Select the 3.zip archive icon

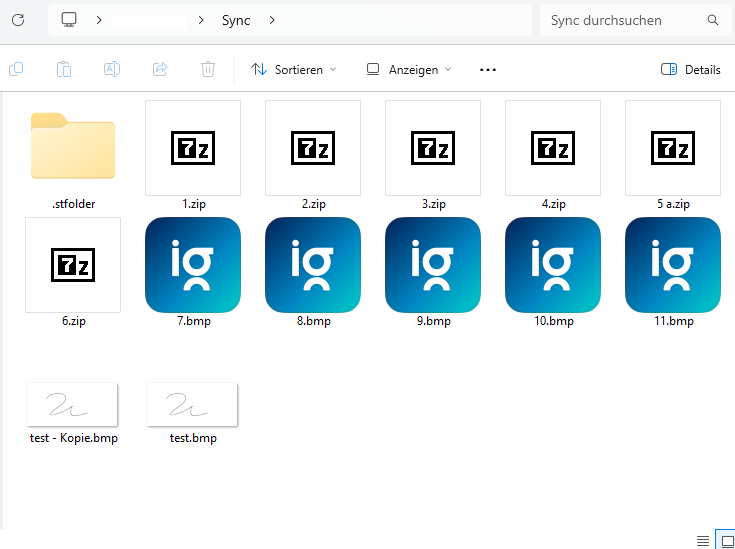coord(433,148)
